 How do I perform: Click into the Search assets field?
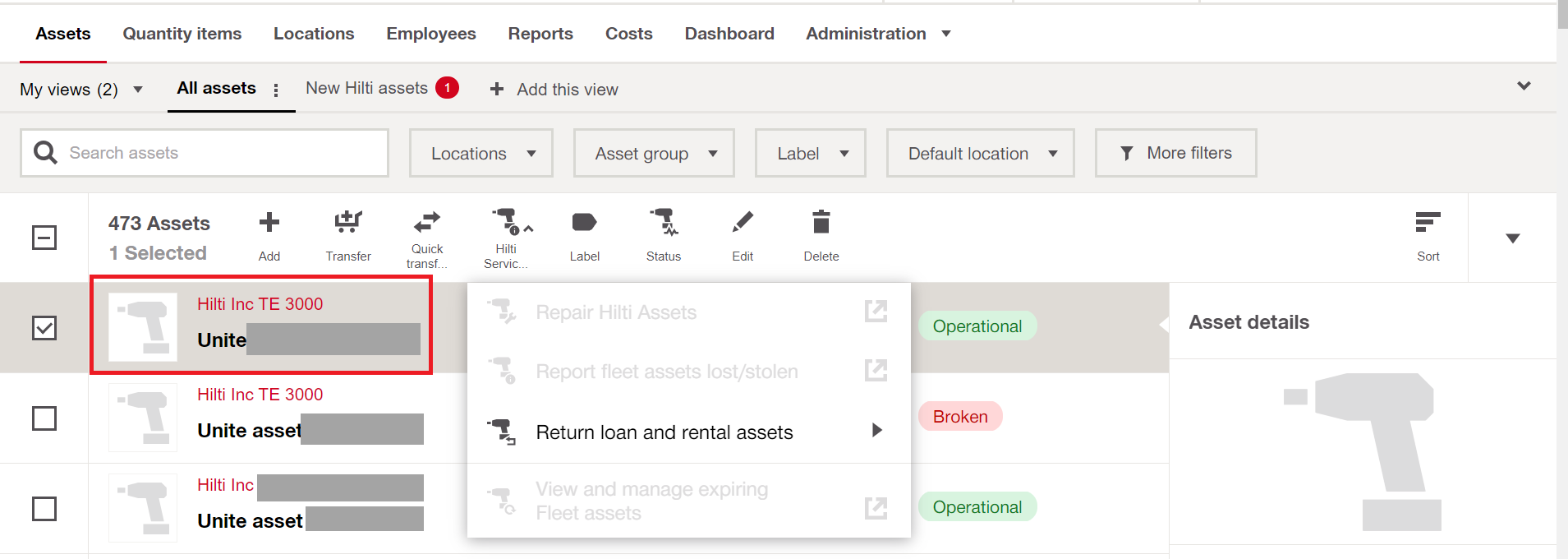point(205,153)
